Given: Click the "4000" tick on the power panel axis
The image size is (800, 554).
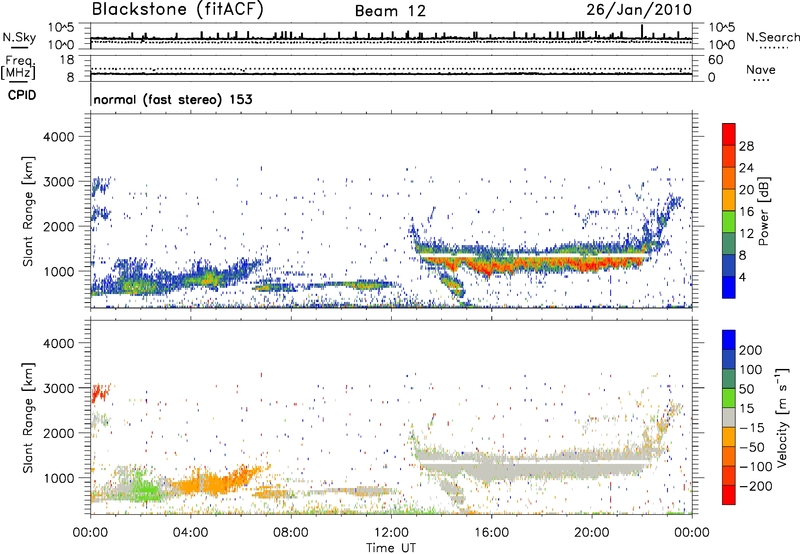Looking at the screenshot, I should (x=58, y=137).
